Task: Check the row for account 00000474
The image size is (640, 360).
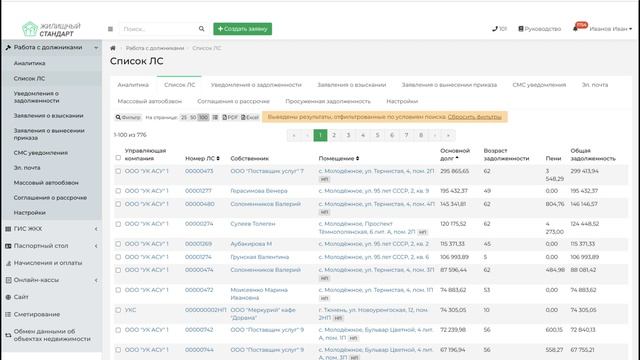Action: point(118,270)
